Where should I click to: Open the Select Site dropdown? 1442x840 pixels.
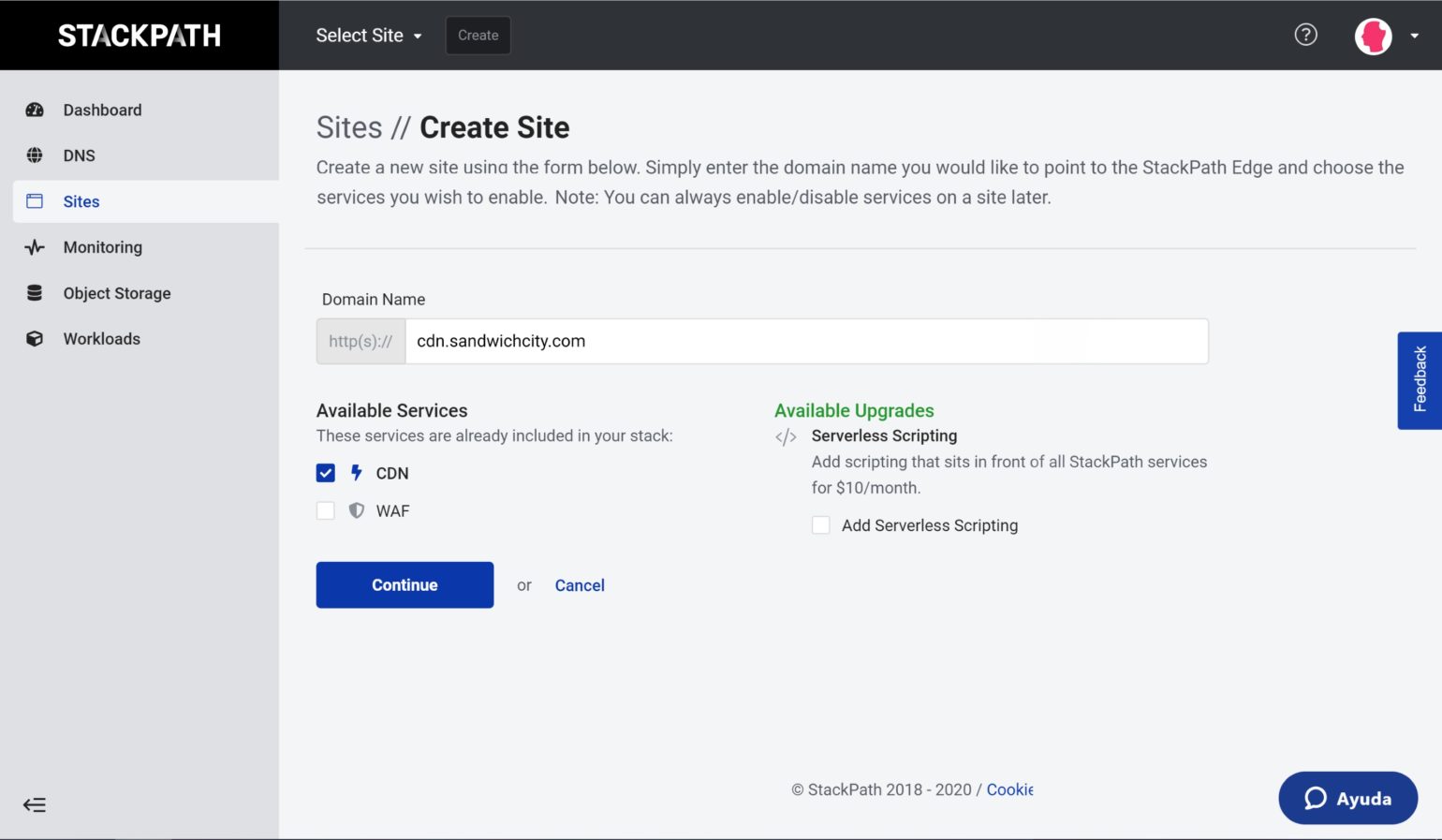pyautogui.click(x=369, y=36)
